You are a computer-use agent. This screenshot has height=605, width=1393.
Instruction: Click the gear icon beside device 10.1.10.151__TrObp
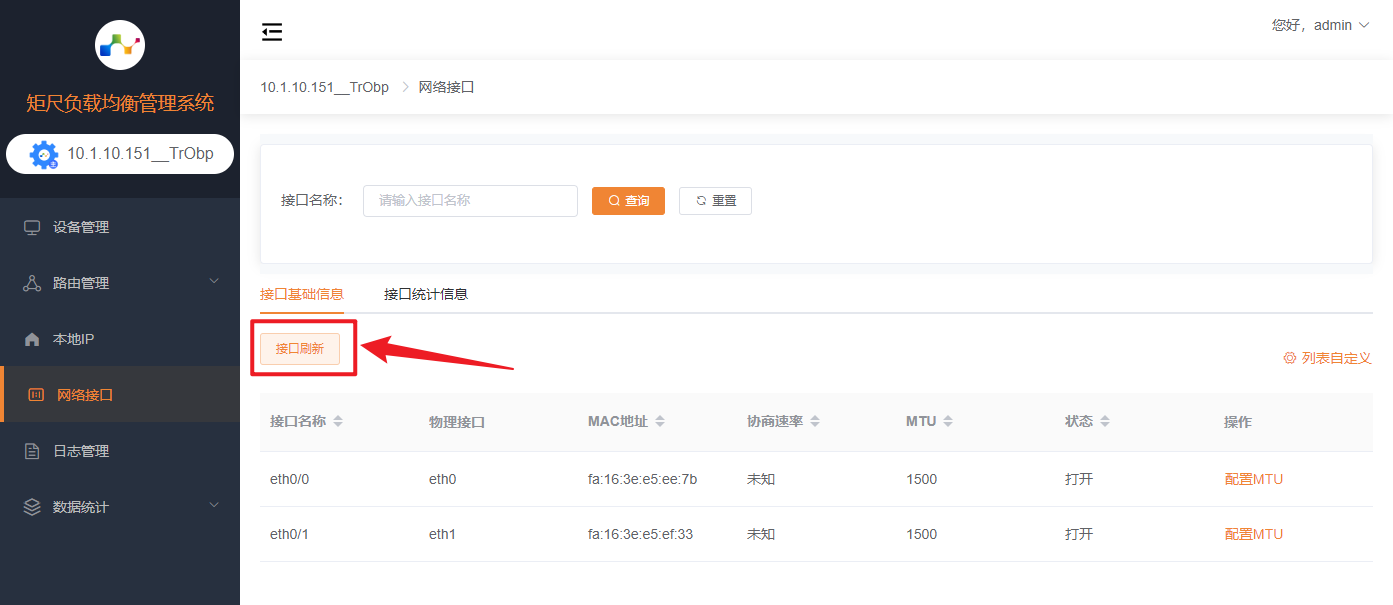point(44,155)
